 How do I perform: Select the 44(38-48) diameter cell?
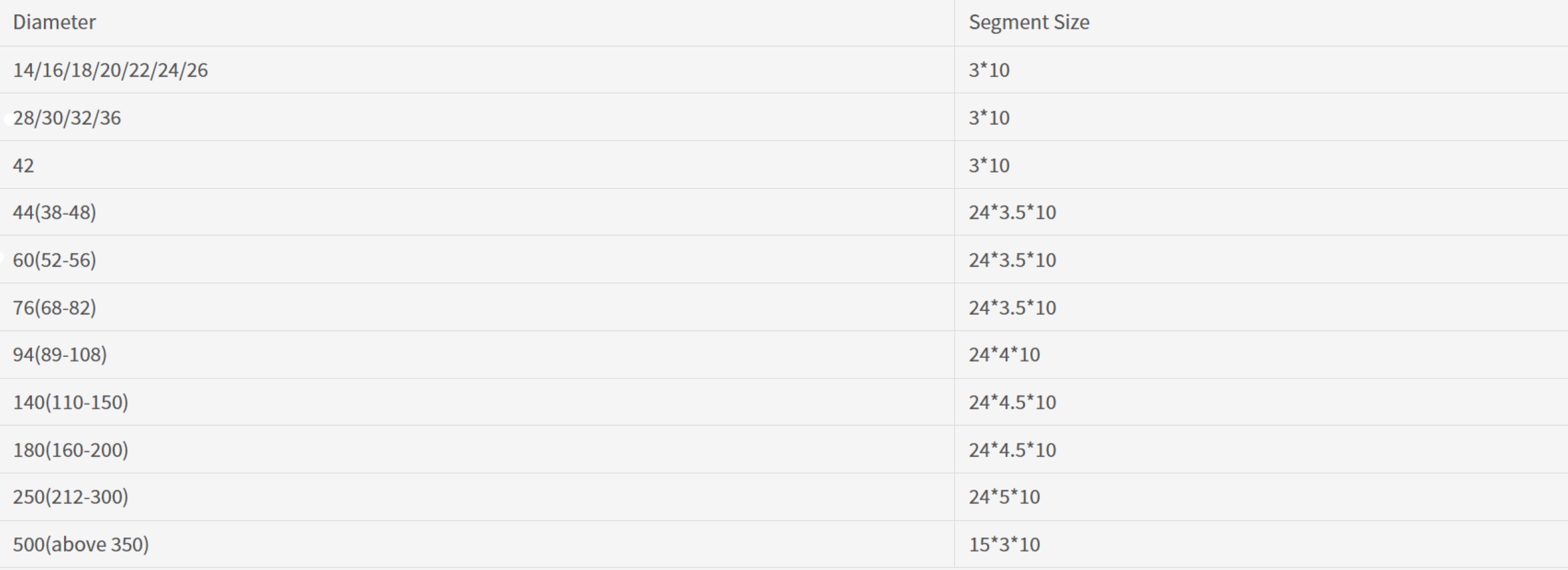click(55, 213)
